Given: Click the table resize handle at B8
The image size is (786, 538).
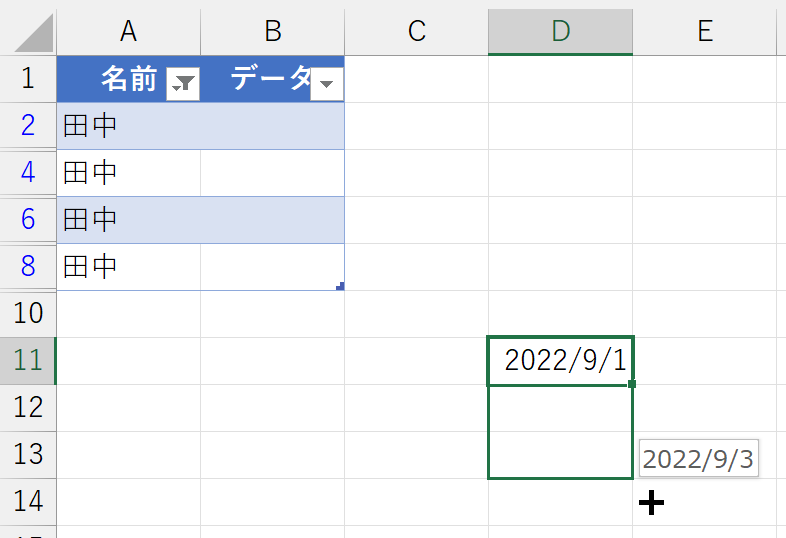Looking at the screenshot, I should click(x=340, y=286).
